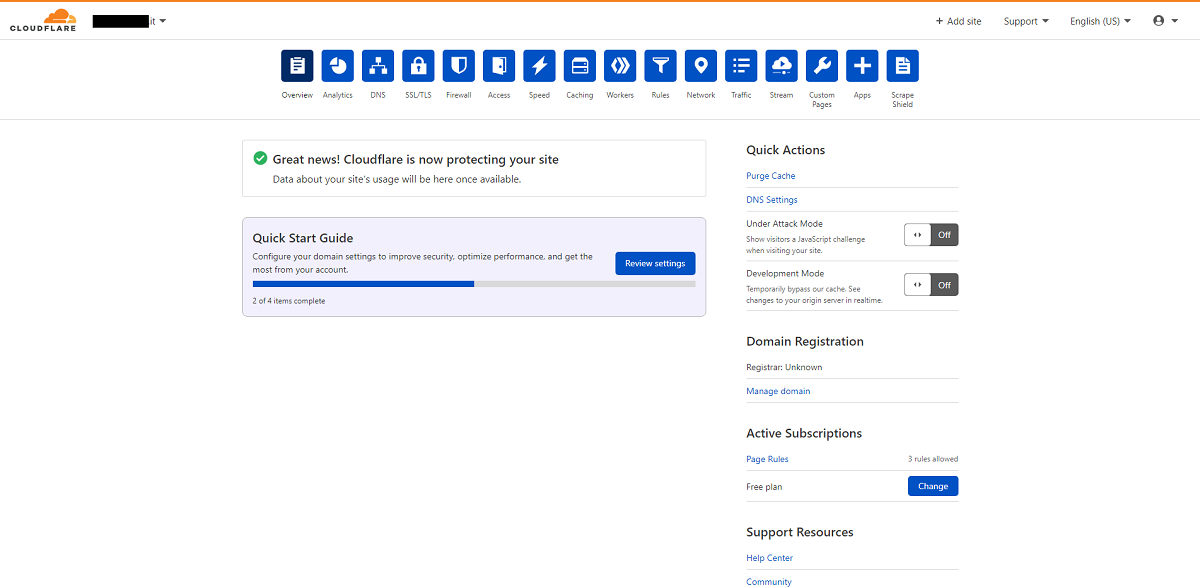Image resolution: width=1200 pixels, height=588 pixels.
Task: Open the Overview section icon
Action: [x=297, y=66]
